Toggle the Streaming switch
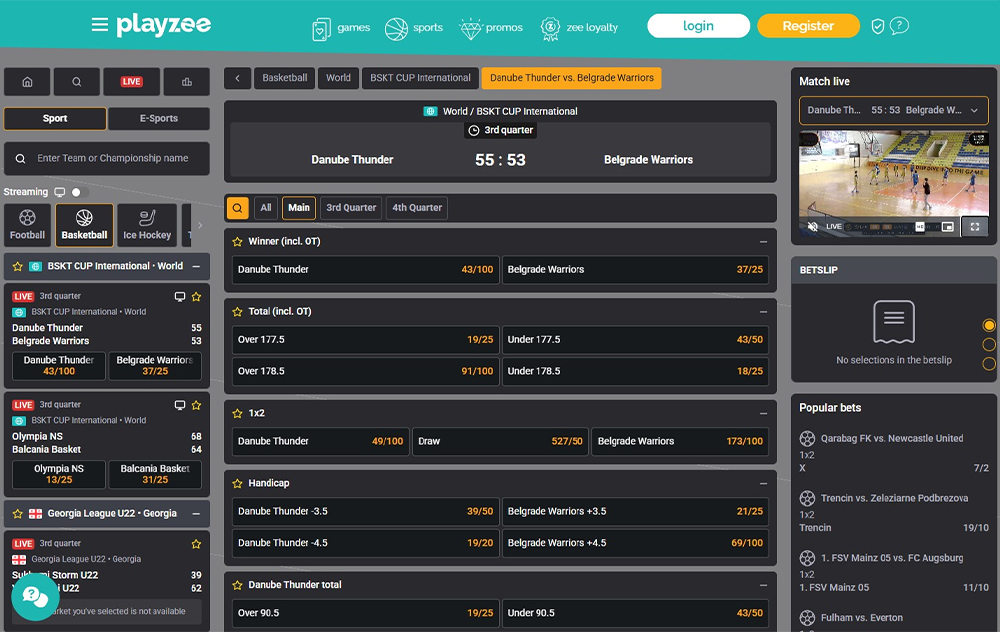The height and width of the screenshot is (632, 1000). 77,192
